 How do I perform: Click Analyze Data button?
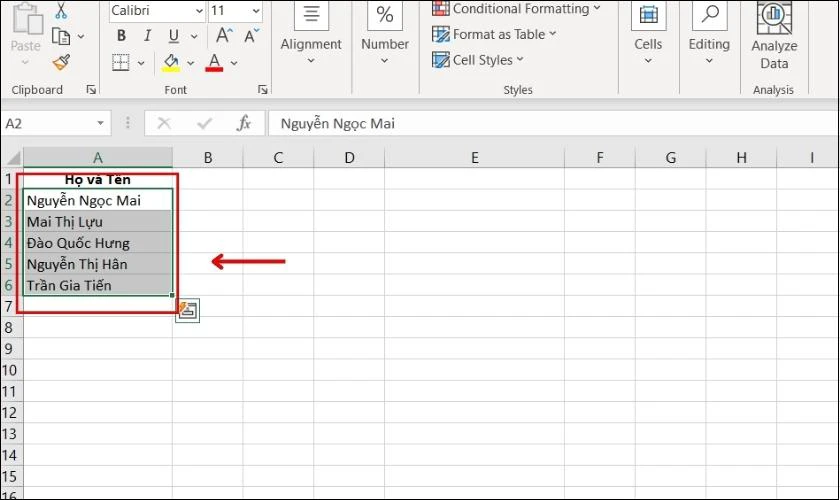pos(774,35)
